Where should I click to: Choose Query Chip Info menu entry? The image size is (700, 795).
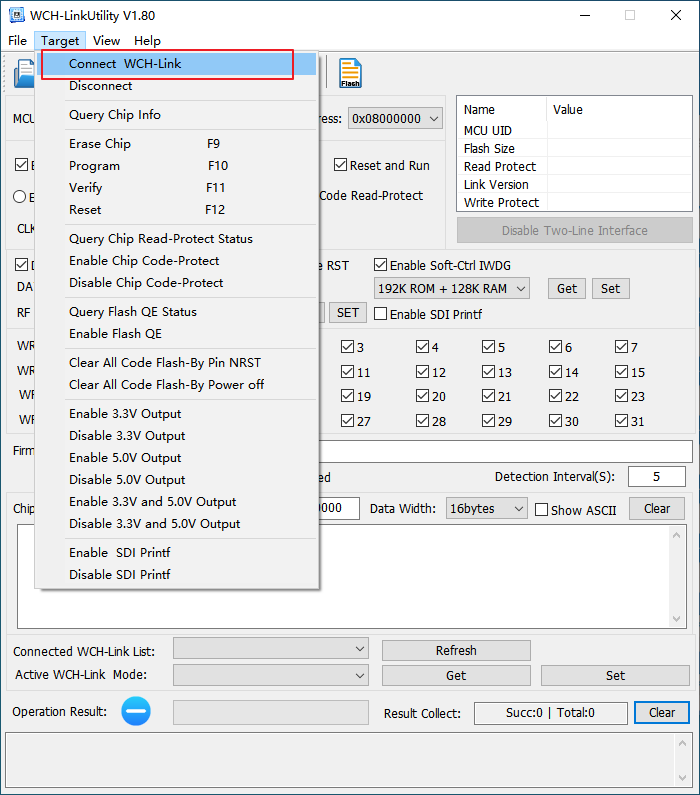pos(115,115)
